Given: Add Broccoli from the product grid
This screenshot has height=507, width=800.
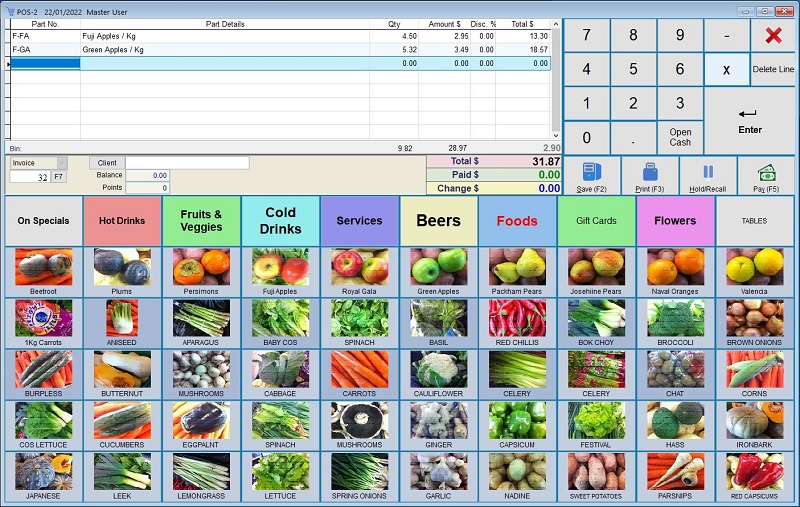Looking at the screenshot, I should click(675, 319).
